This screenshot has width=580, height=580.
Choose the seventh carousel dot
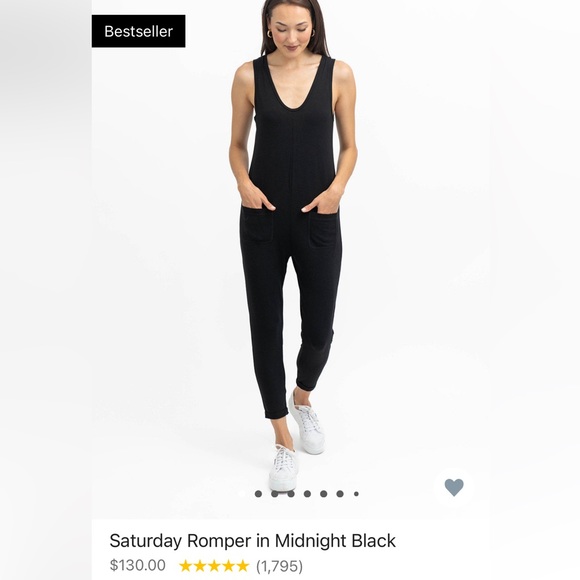[340, 493]
